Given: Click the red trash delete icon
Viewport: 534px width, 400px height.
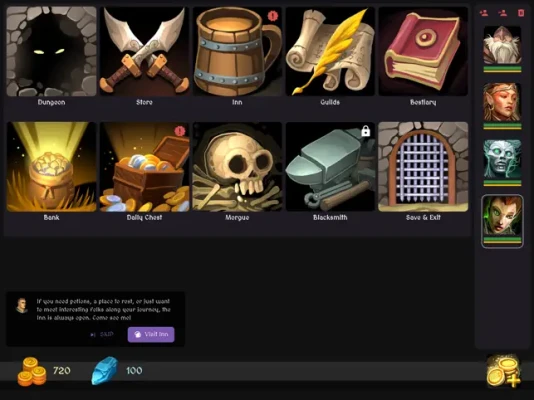Looking at the screenshot, I should click(x=521, y=13).
